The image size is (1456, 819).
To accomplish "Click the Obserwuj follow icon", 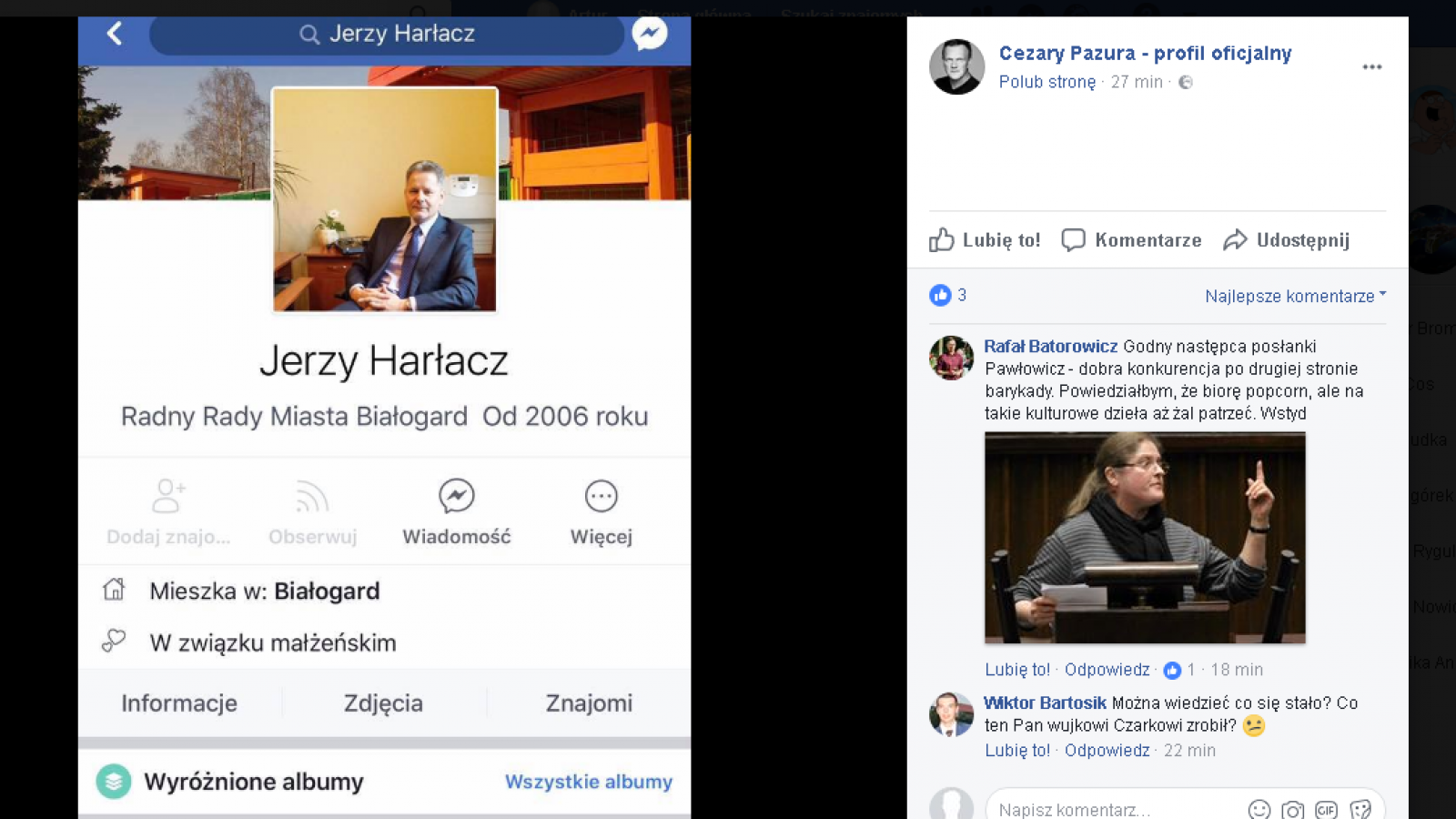I will tap(312, 498).
